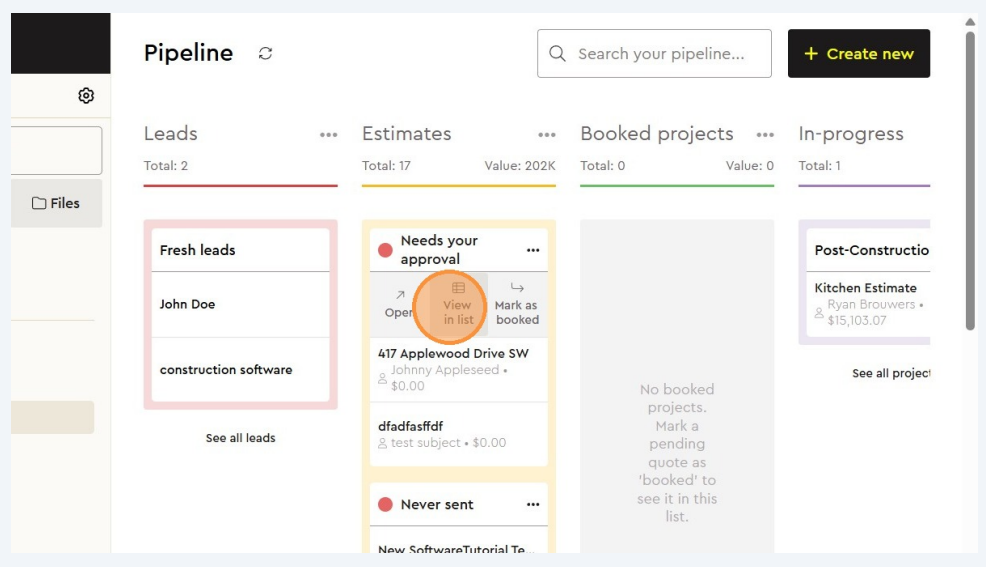
Task: Click the pipeline refresh icon
Action: click(265, 54)
